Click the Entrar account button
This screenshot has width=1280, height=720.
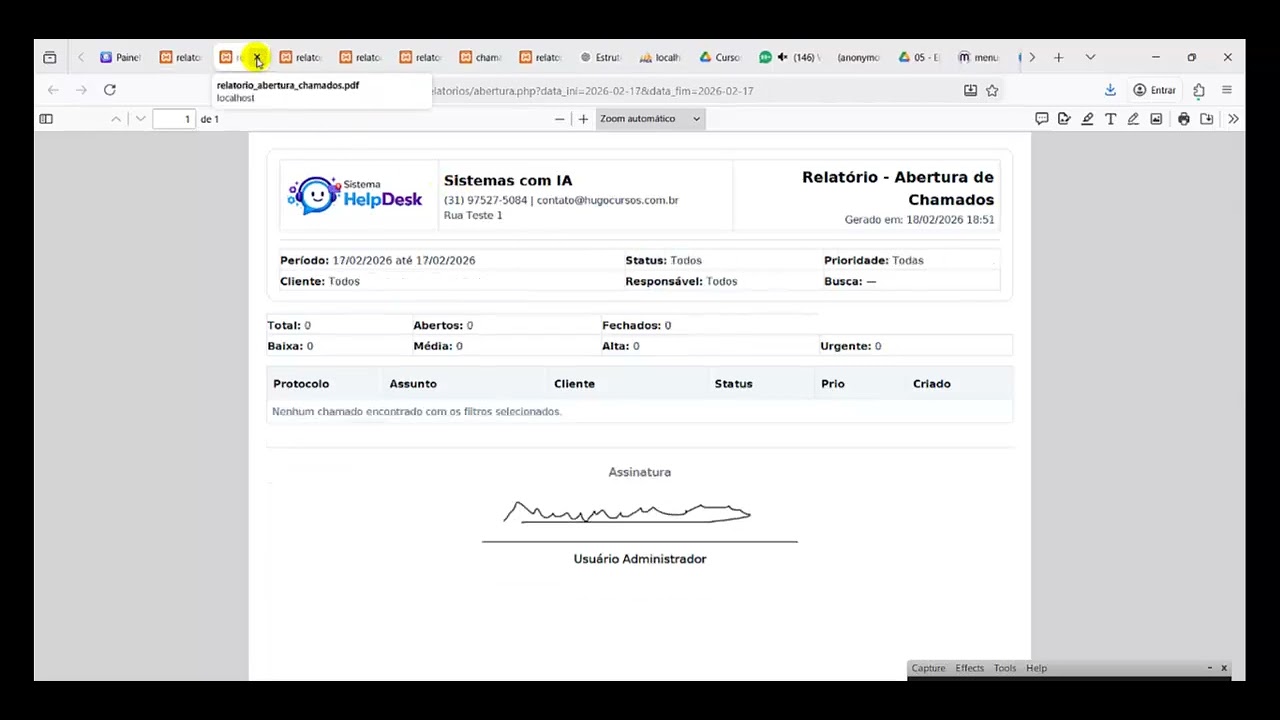(x=1154, y=90)
